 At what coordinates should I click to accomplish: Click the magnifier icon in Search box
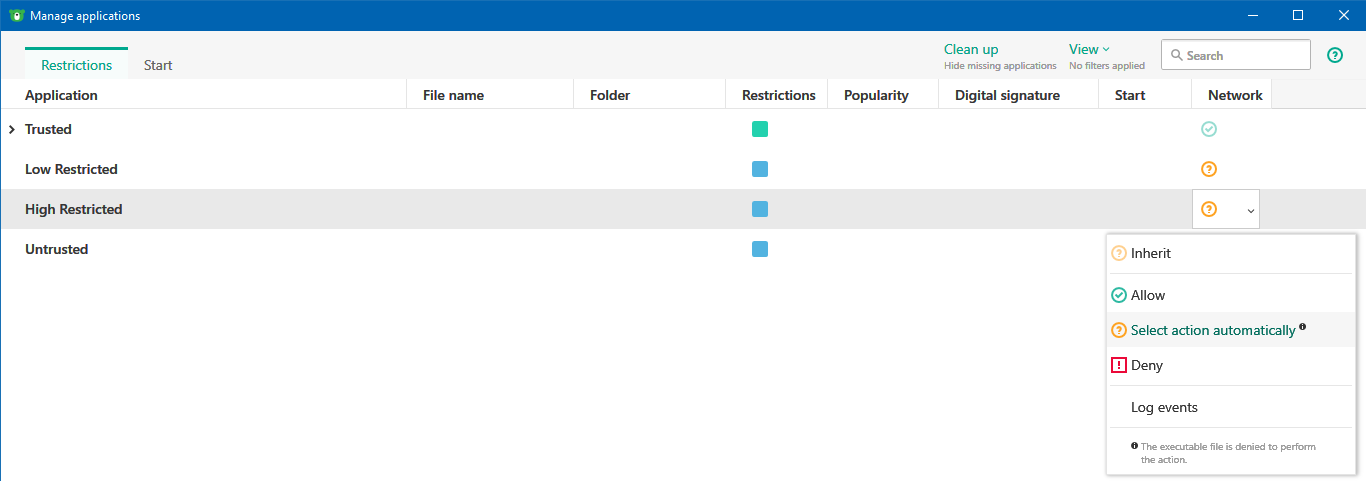click(x=1177, y=55)
